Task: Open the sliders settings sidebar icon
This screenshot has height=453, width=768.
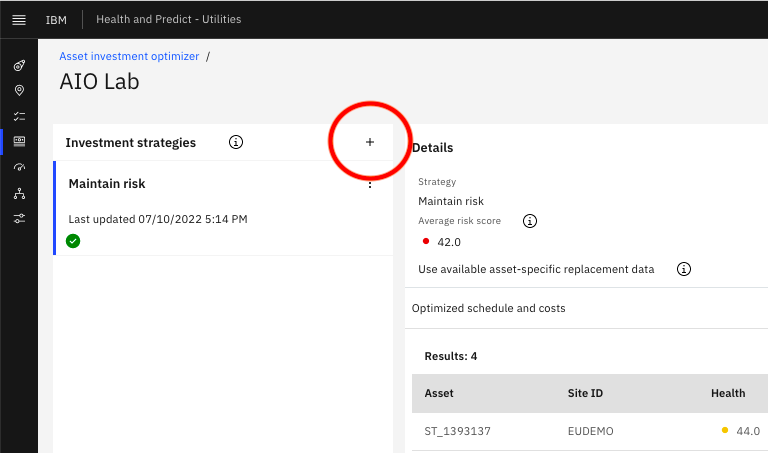Action: pyautogui.click(x=19, y=218)
